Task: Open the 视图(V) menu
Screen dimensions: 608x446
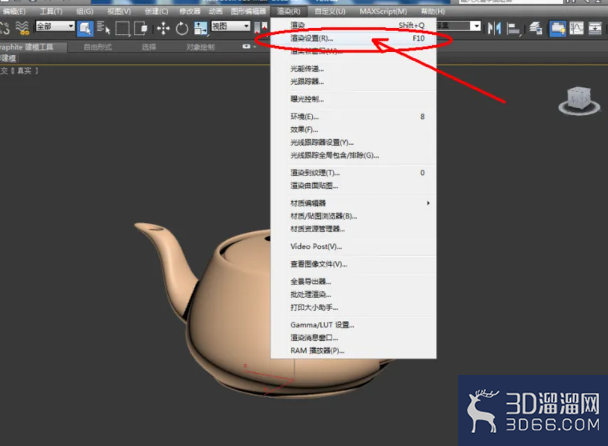Action: point(119,11)
